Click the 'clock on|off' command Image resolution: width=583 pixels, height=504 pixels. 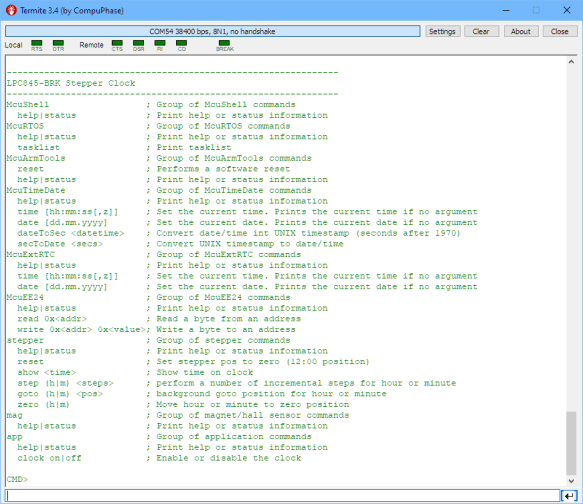coord(49,458)
